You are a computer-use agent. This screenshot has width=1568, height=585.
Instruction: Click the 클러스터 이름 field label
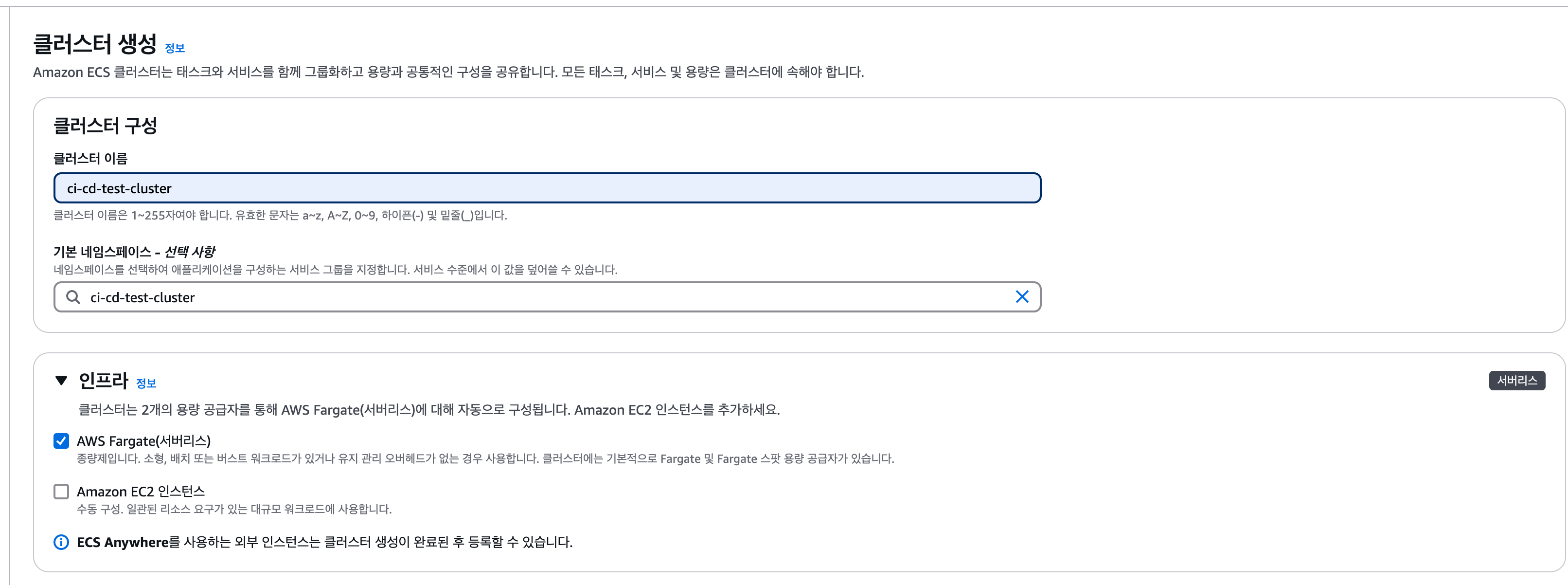90,159
